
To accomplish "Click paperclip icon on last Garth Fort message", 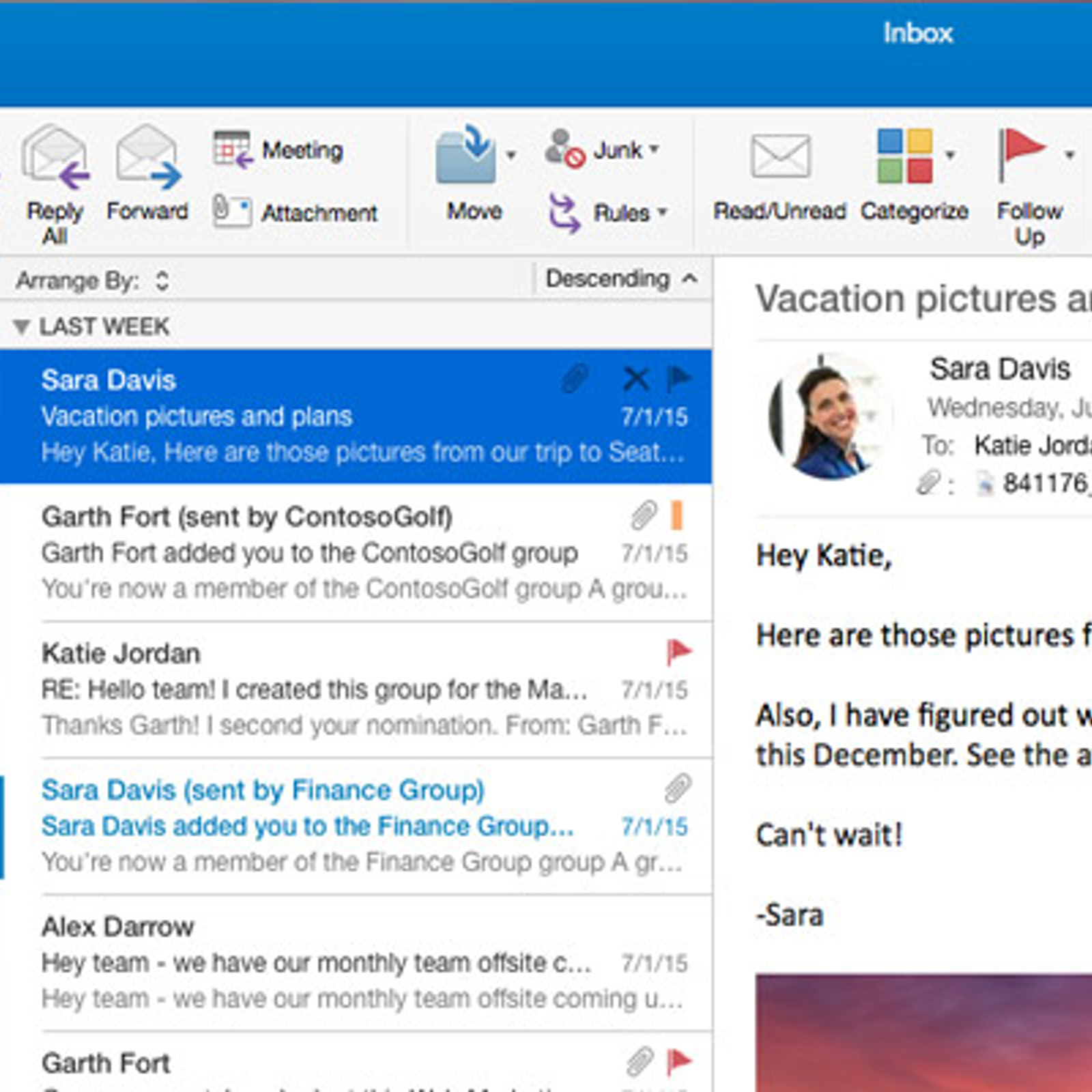I will click(x=640, y=1061).
